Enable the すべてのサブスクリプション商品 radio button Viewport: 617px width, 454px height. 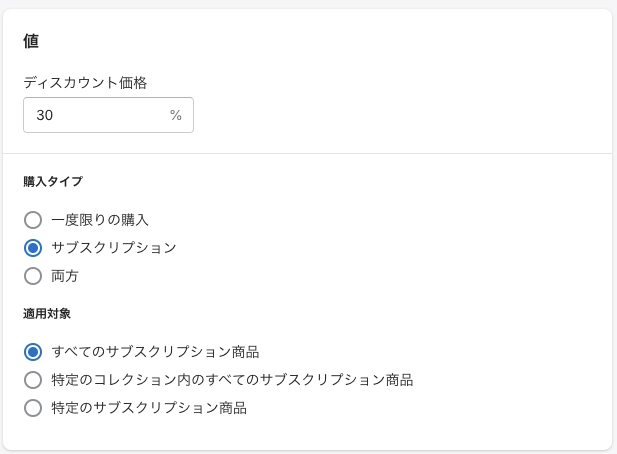pos(33,352)
